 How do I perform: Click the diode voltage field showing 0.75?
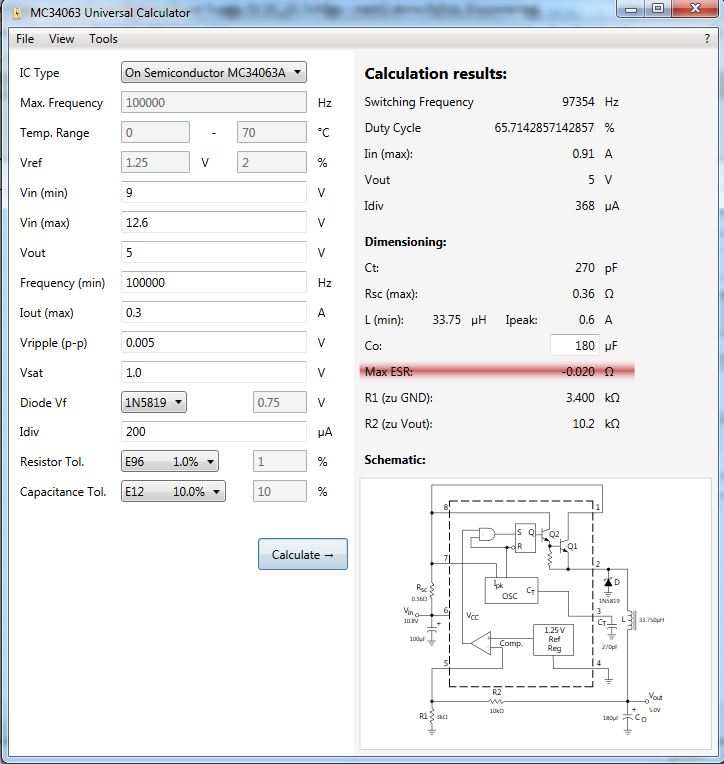click(280, 402)
